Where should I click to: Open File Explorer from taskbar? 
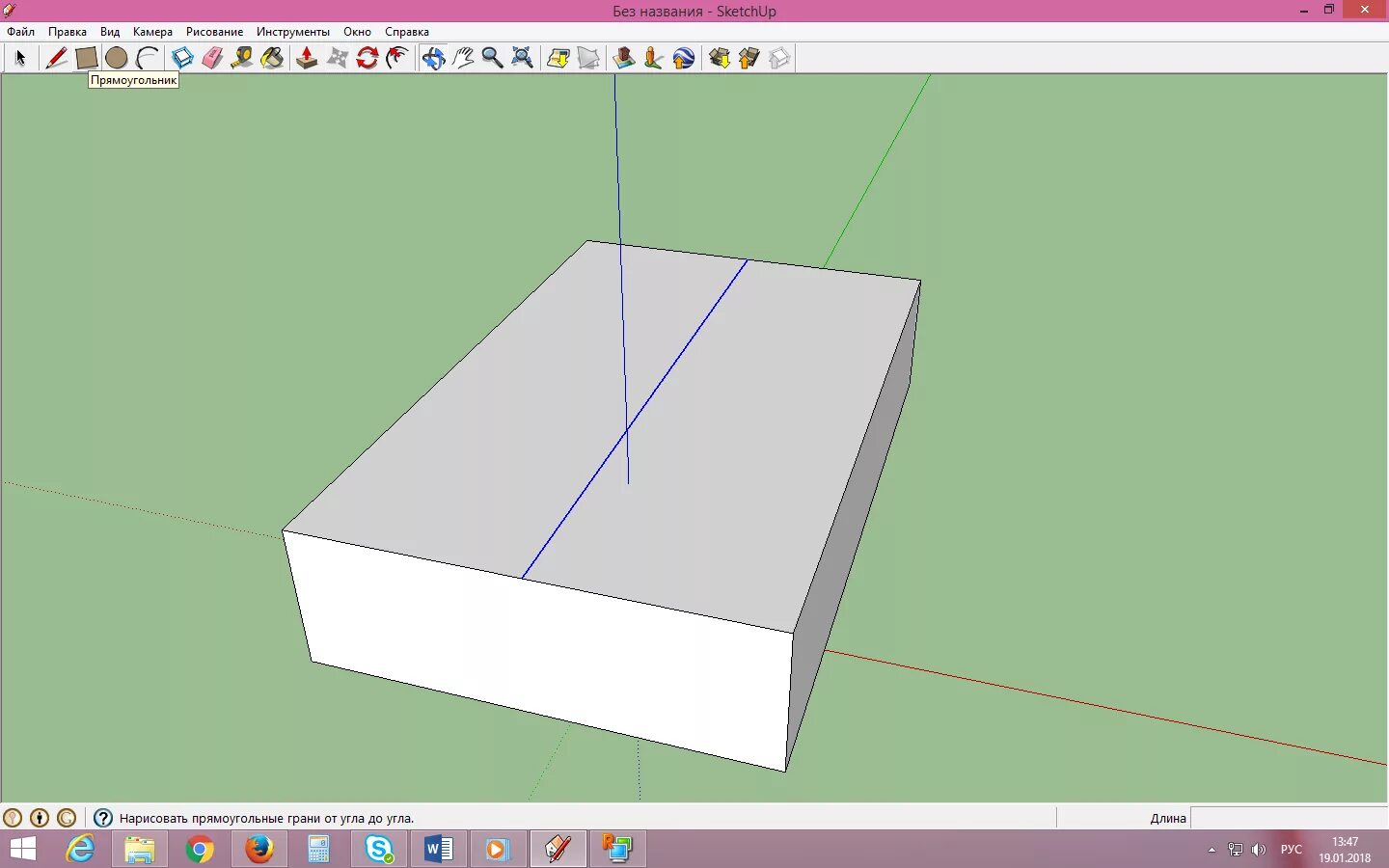(140, 849)
